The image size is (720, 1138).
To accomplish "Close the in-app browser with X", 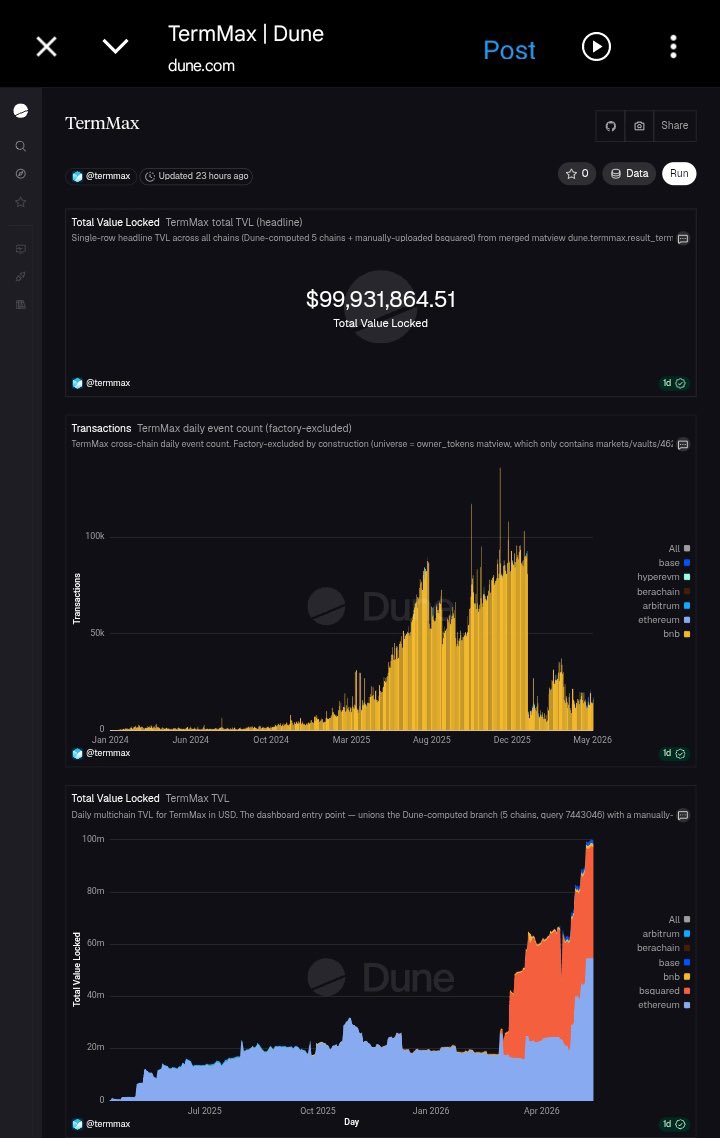I will 46,47.
